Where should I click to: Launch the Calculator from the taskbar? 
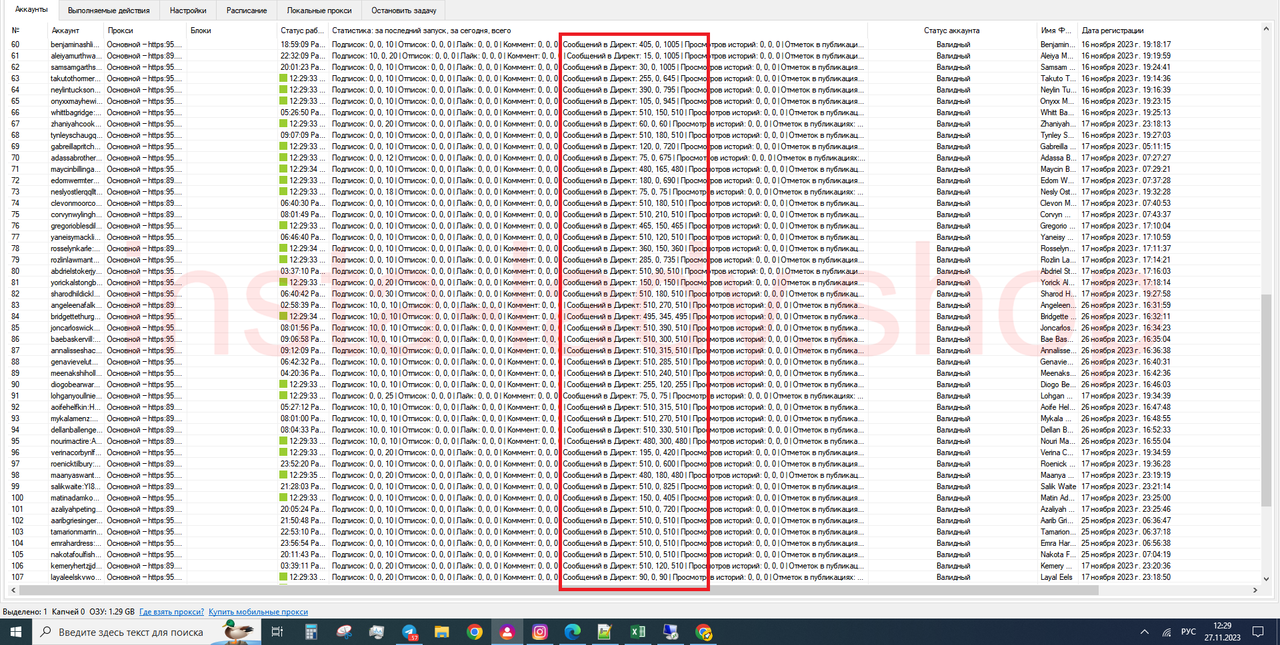pyautogui.click(x=311, y=632)
